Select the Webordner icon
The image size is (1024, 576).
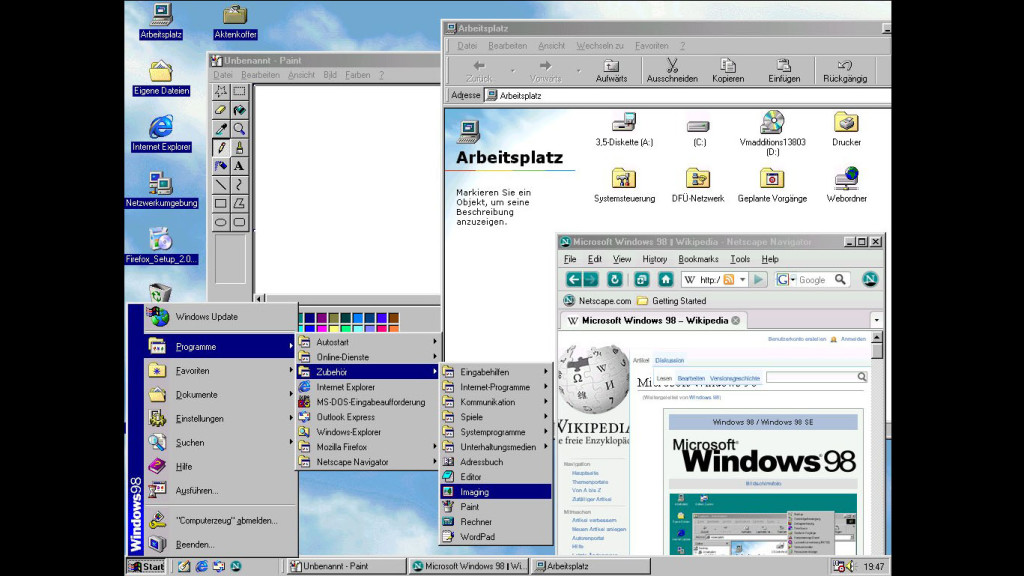coord(846,185)
